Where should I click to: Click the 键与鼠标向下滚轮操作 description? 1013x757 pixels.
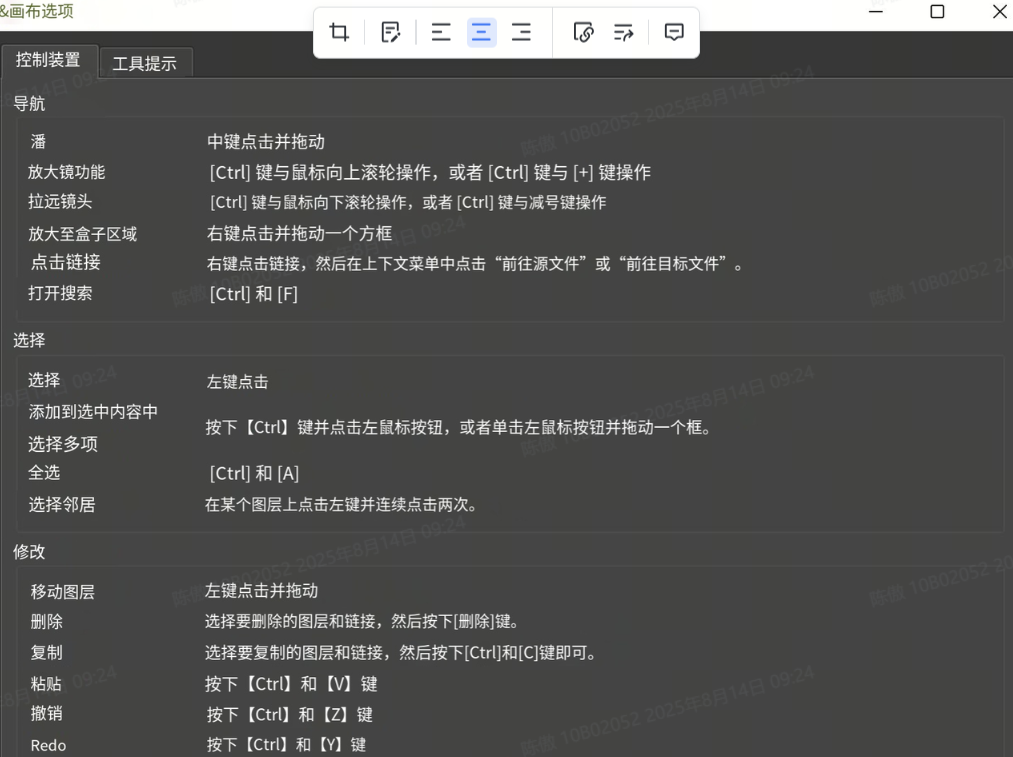click(x=408, y=202)
